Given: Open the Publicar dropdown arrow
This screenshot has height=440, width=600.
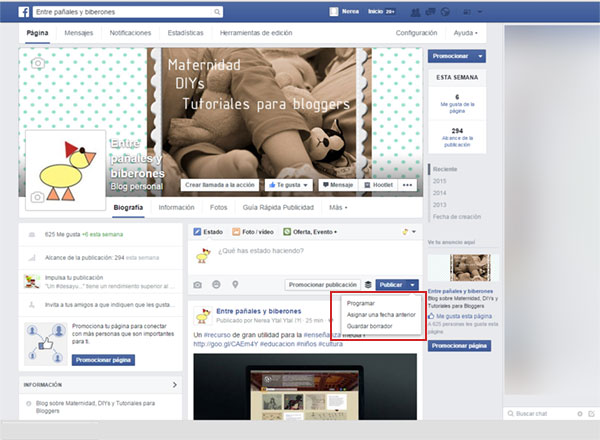Looking at the screenshot, I should 412,285.
